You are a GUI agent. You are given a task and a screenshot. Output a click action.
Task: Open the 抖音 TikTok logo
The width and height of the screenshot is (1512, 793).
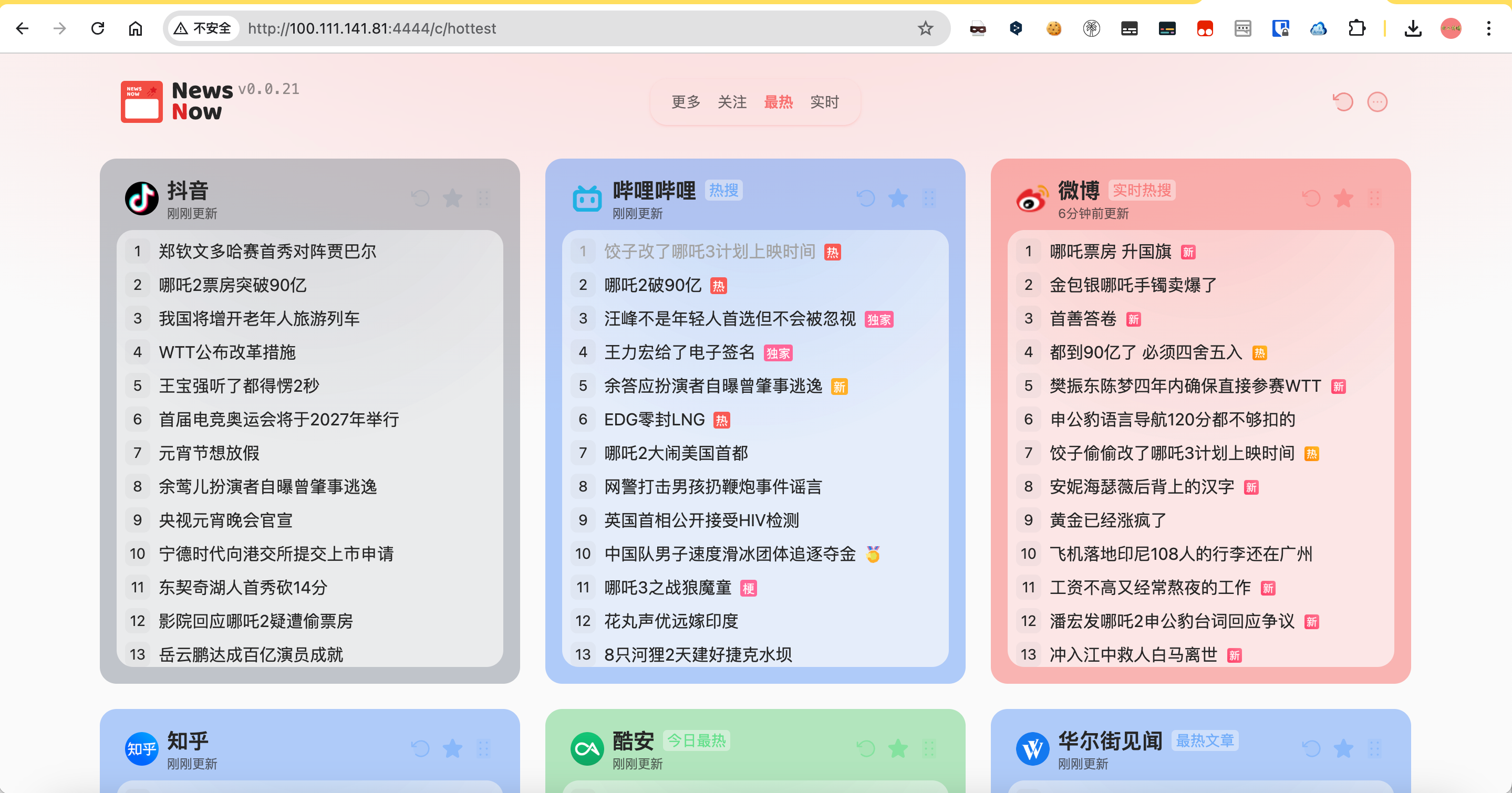point(141,199)
